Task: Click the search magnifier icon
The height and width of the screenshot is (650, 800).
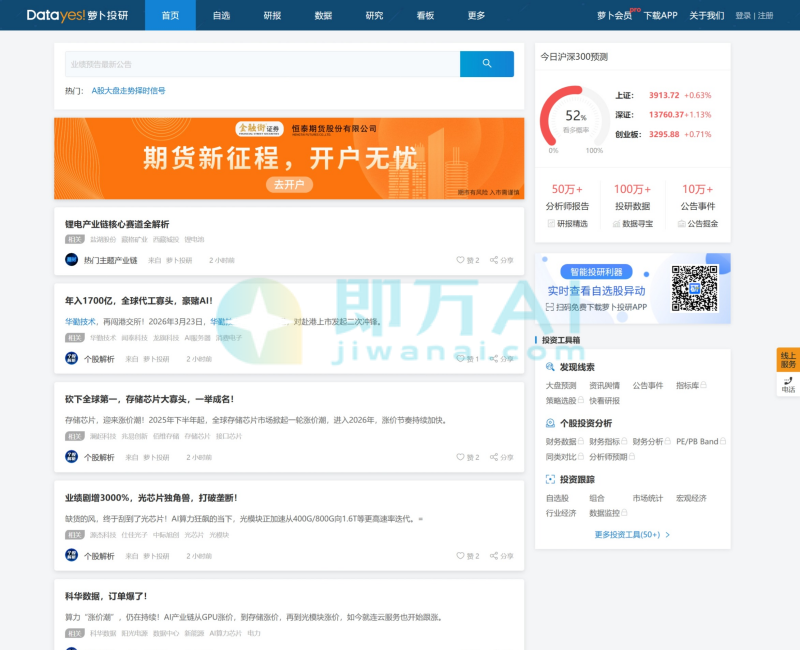Action: tap(486, 64)
